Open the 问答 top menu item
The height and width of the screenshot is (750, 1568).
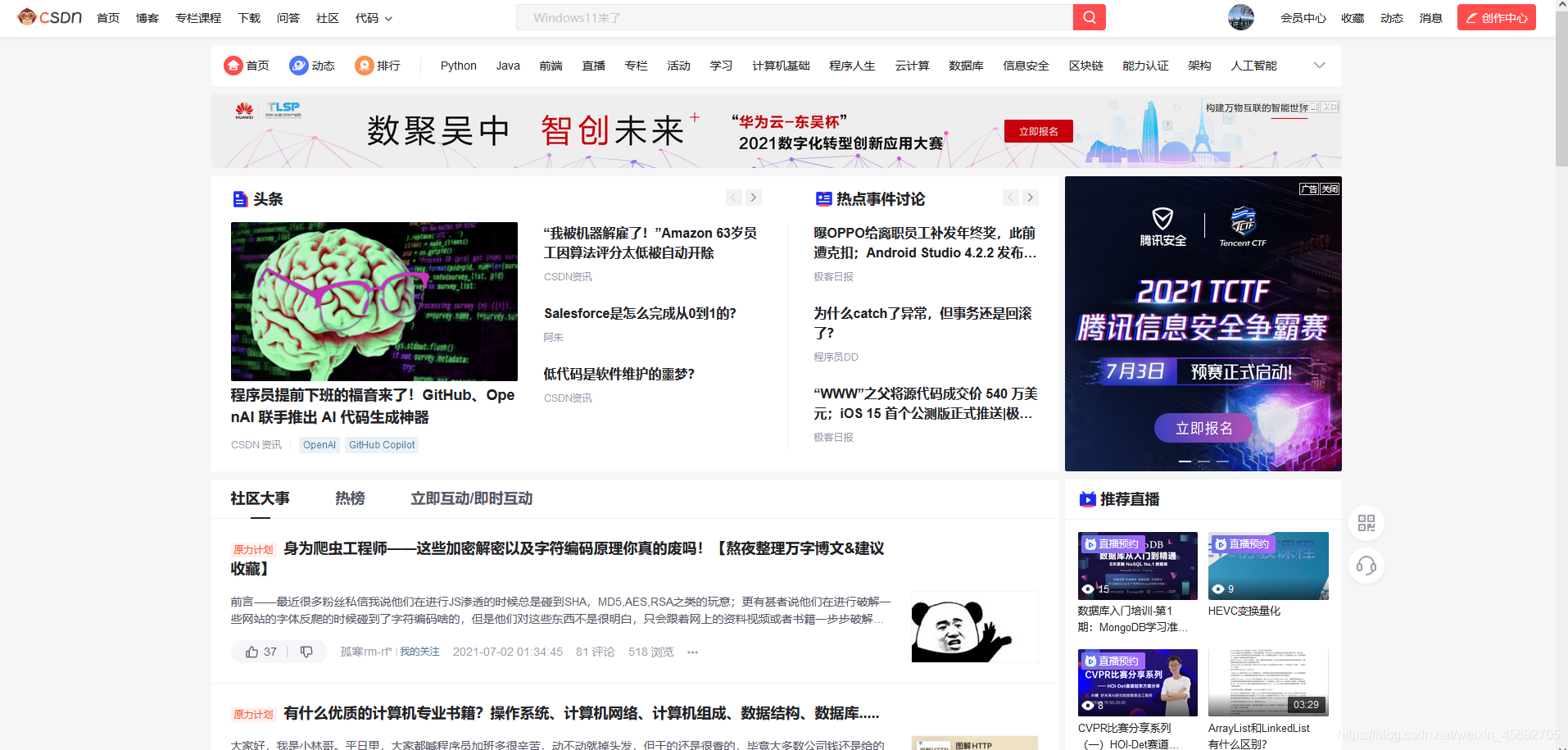(288, 18)
